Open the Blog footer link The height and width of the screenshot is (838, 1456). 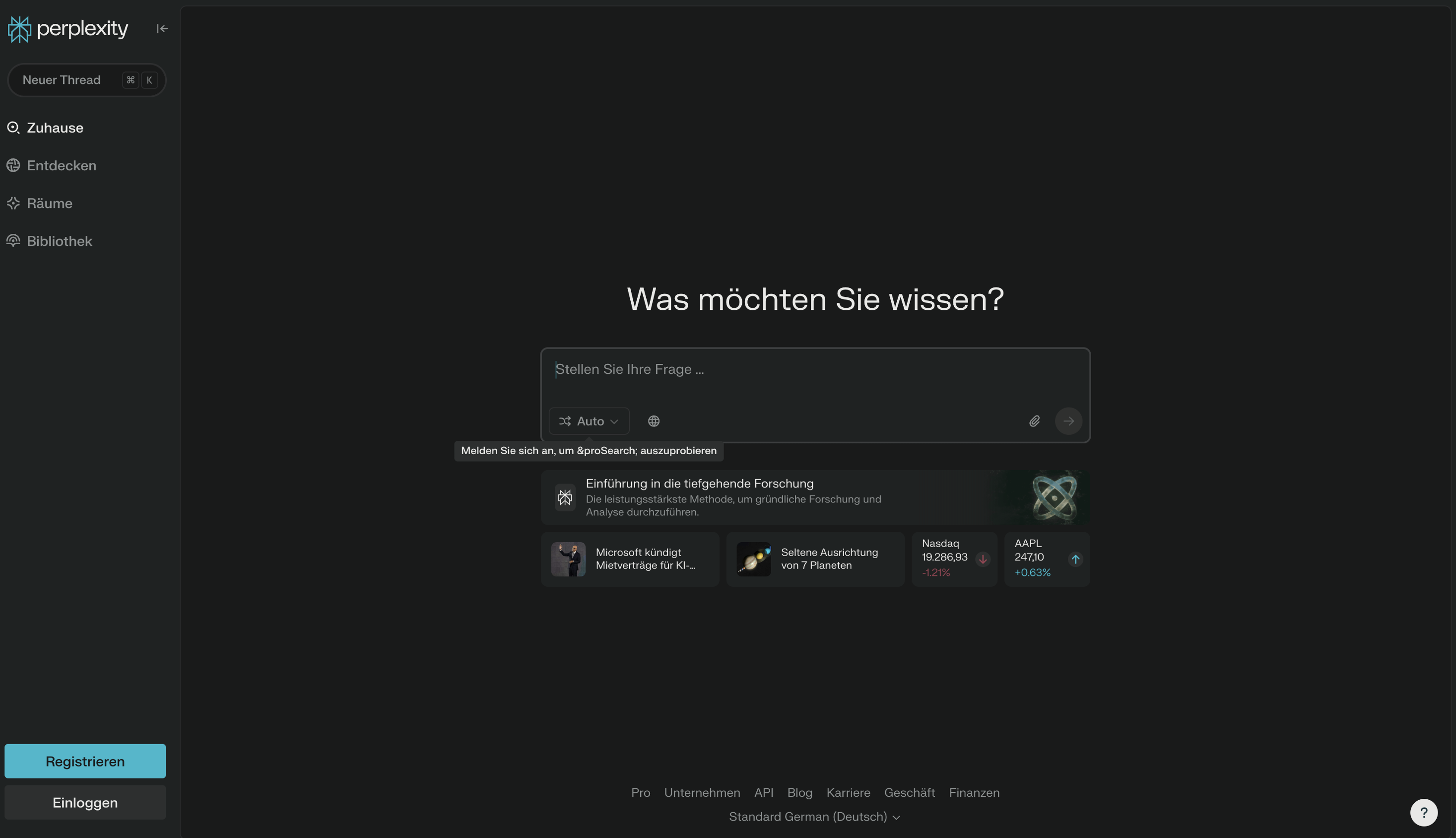(x=799, y=792)
